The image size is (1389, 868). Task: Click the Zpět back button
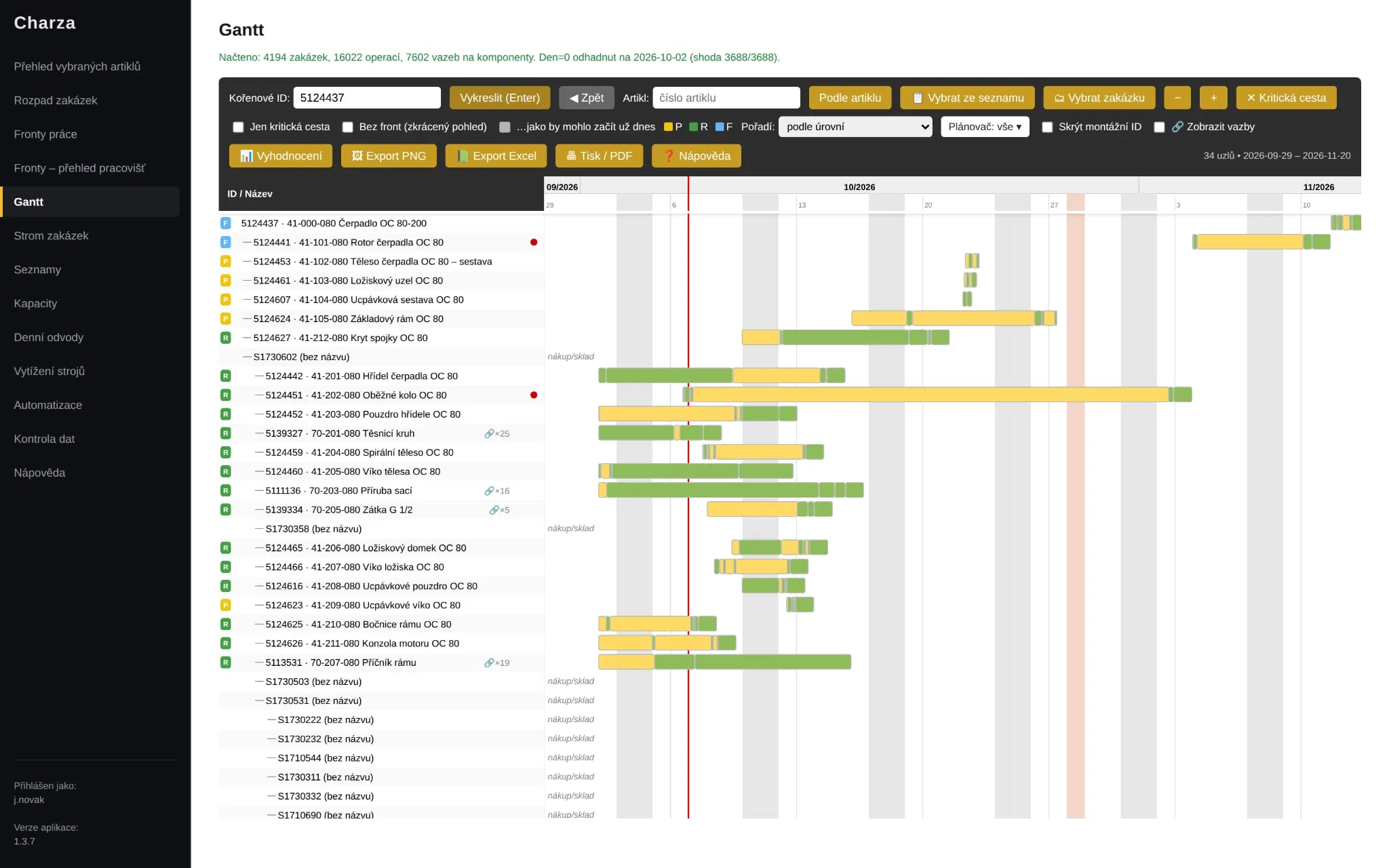click(x=587, y=98)
